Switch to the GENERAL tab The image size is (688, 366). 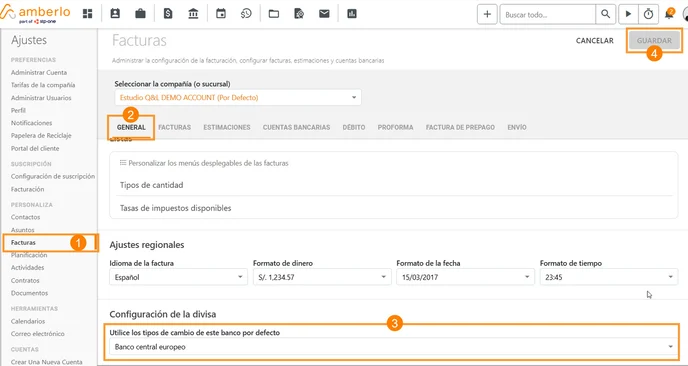[131, 127]
